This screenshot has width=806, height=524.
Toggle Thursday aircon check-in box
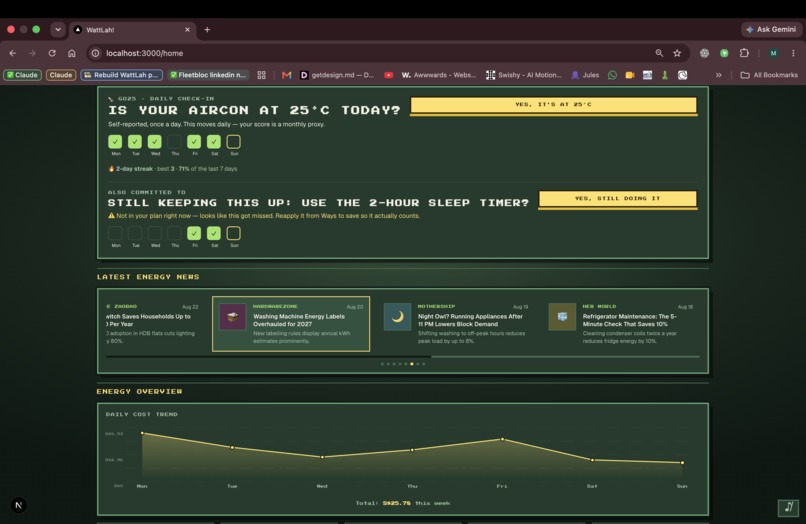tap(174, 141)
